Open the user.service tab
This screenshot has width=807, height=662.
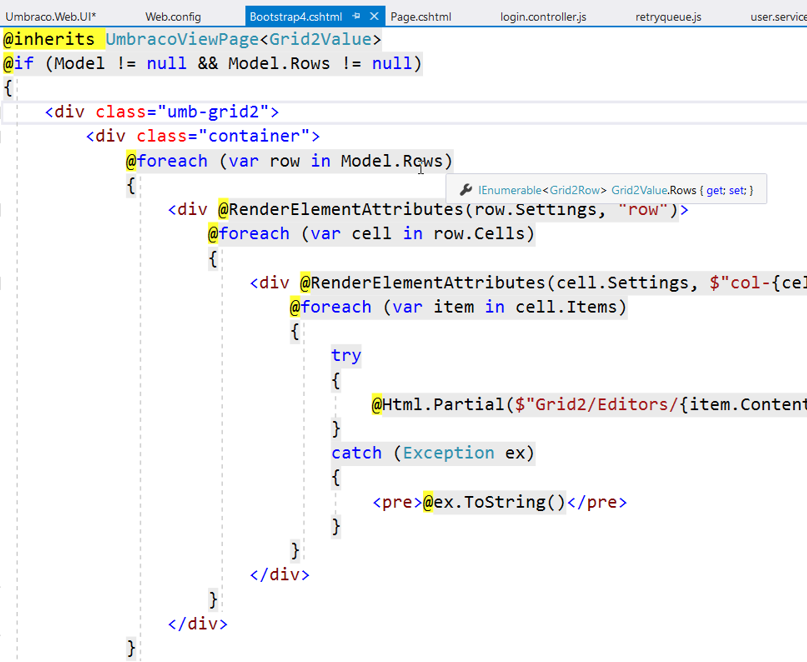pyautogui.click(x=778, y=16)
